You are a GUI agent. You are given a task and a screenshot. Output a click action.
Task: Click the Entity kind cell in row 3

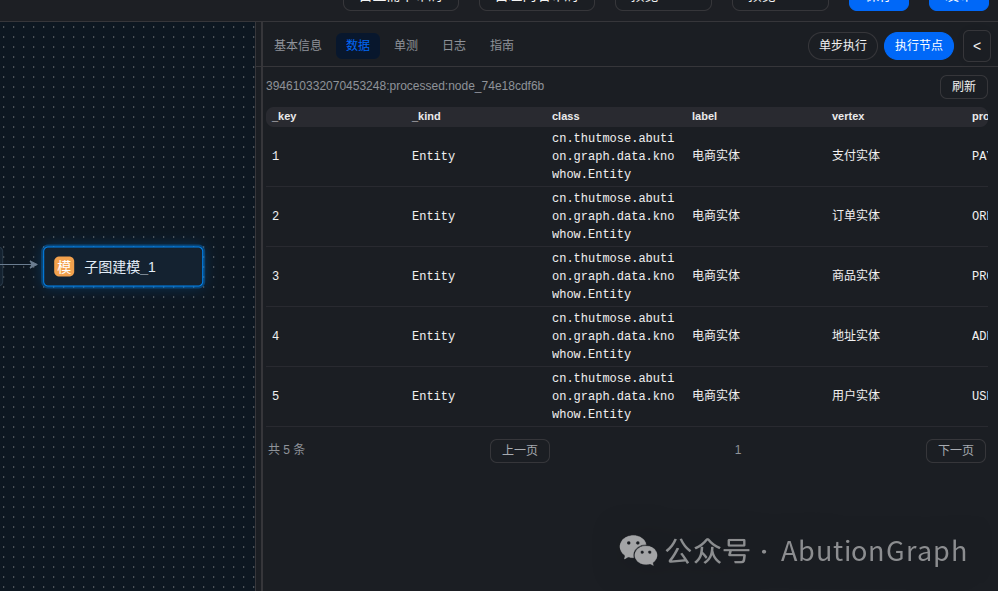433,275
